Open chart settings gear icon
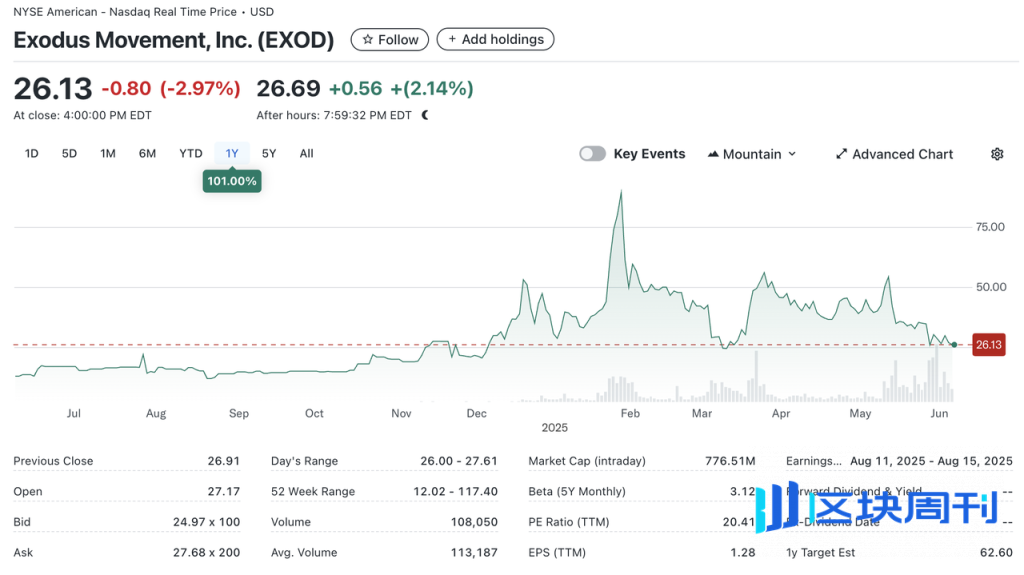Image resolution: width=1024 pixels, height=575 pixels. [x=997, y=154]
